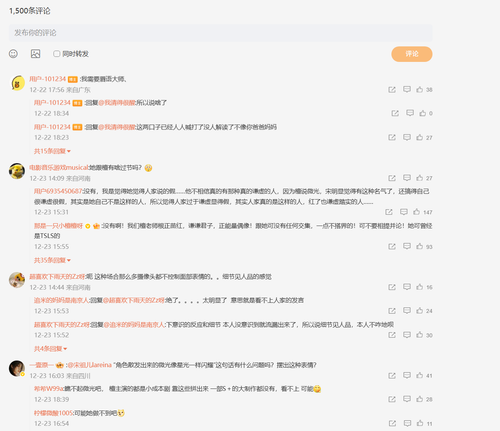Forward the reply posted 12-23 15:55
The image size is (500, 431).
(x=392, y=246)
